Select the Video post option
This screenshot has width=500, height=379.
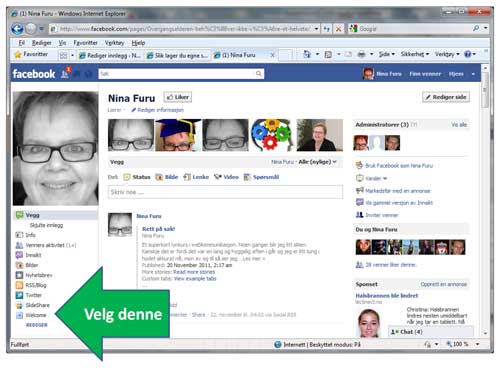tap(226, 177)
